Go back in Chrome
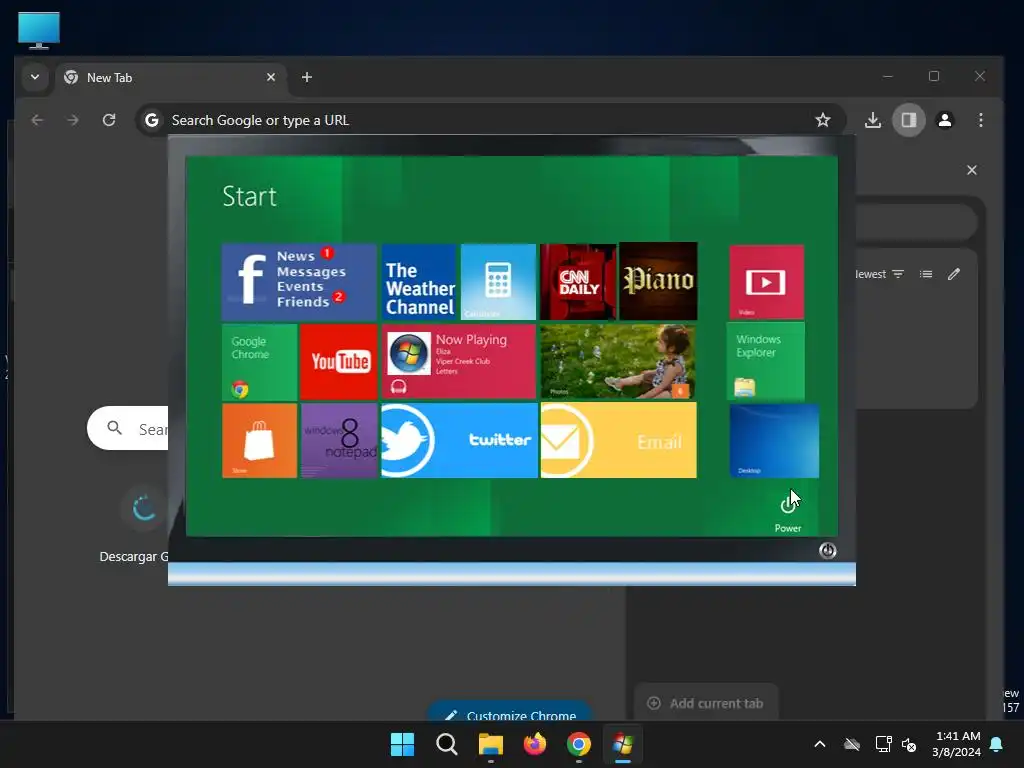Screen dimensions: 1024x768 point(37,120)
